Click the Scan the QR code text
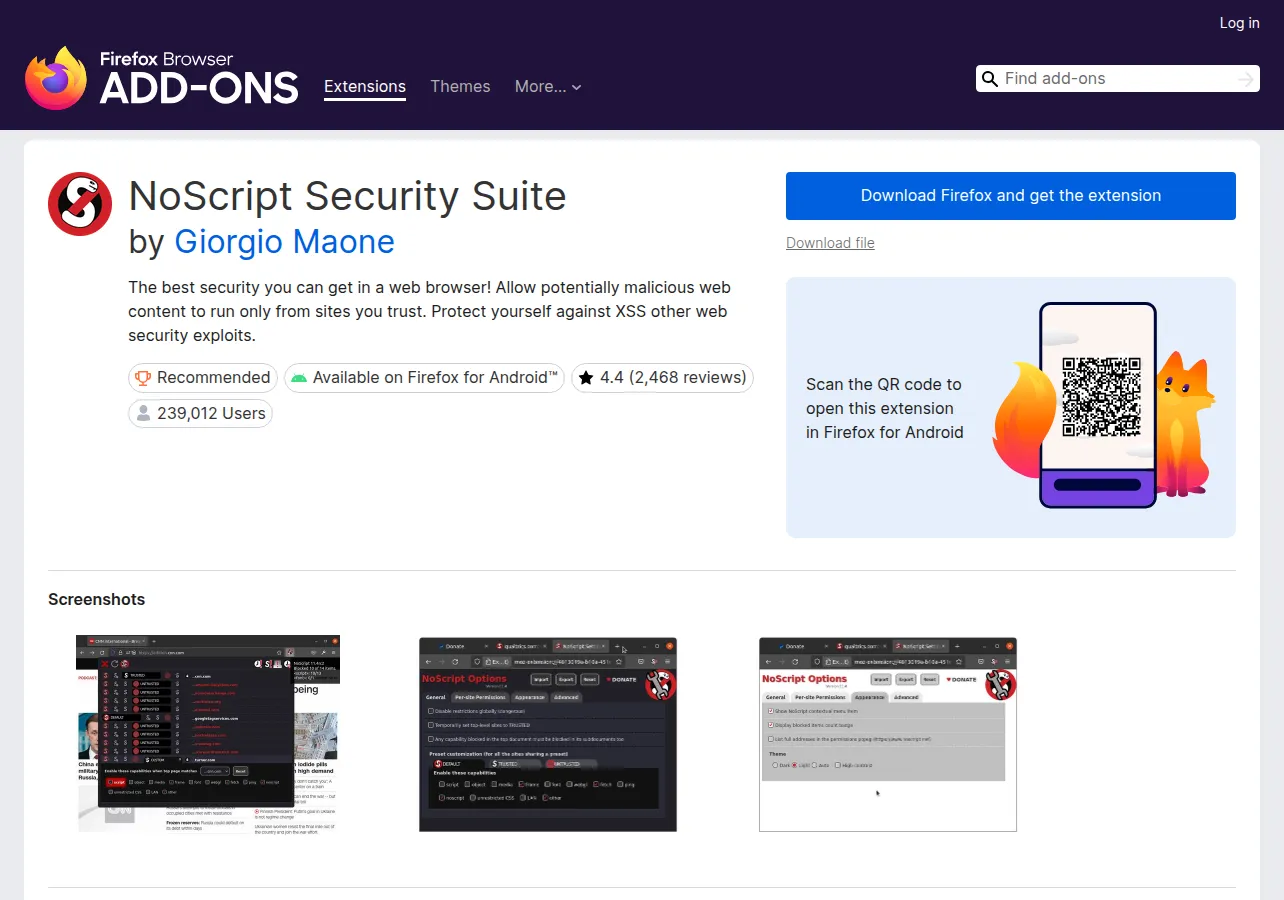The height and width of the screenshot is (900, 1284). (885, 408)
